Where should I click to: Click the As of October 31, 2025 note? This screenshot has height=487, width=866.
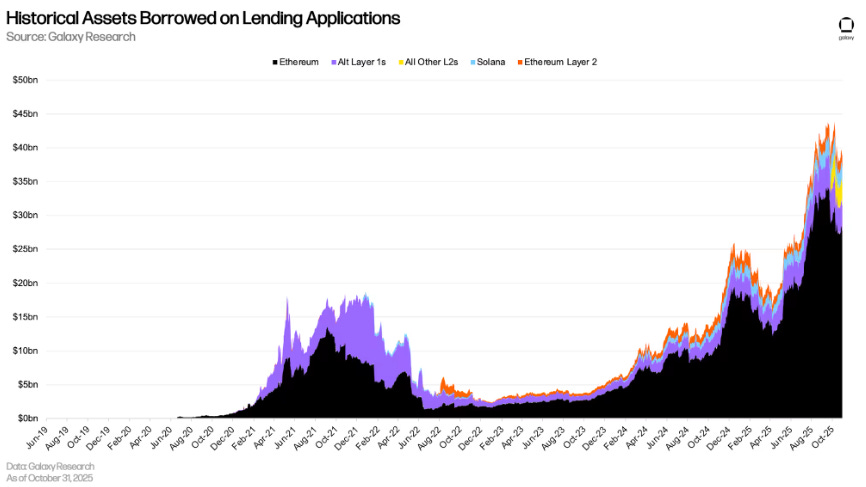50,478
